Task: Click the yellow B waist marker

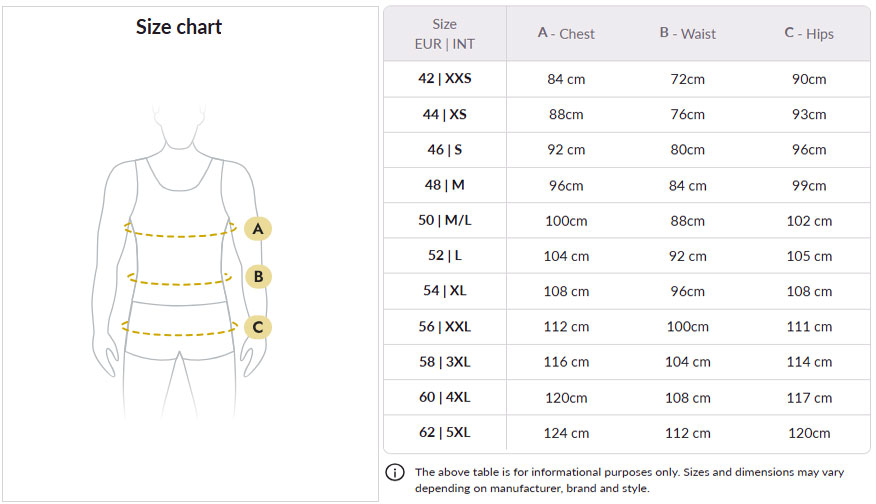Action: (x=258, y=277)
